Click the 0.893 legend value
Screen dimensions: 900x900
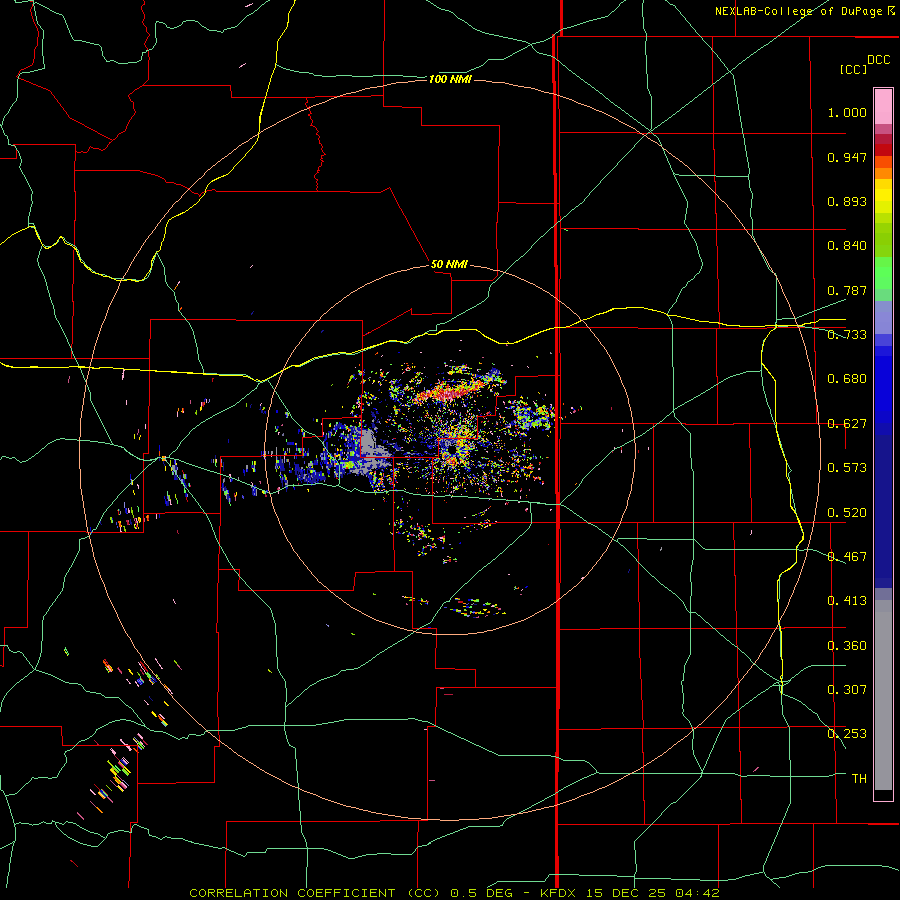(847, 201)
